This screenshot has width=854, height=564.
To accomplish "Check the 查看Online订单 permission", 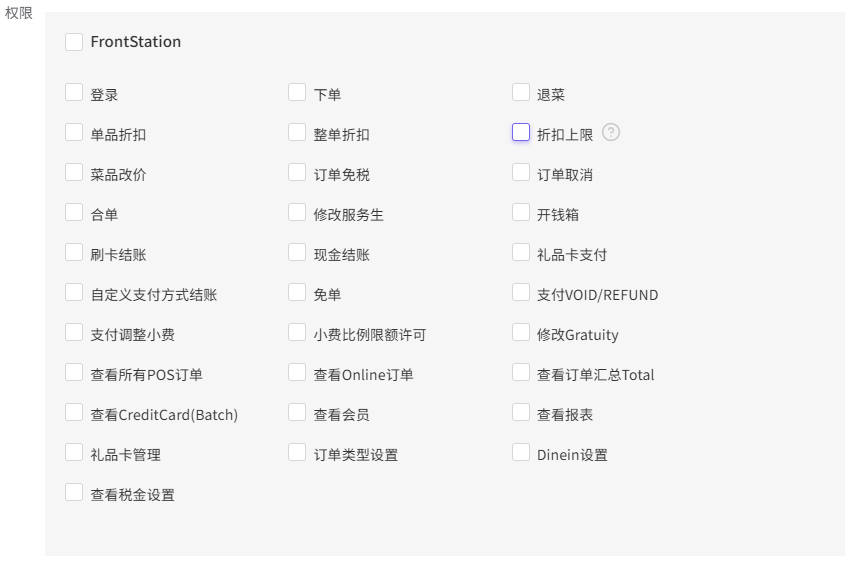I will 297,372.
